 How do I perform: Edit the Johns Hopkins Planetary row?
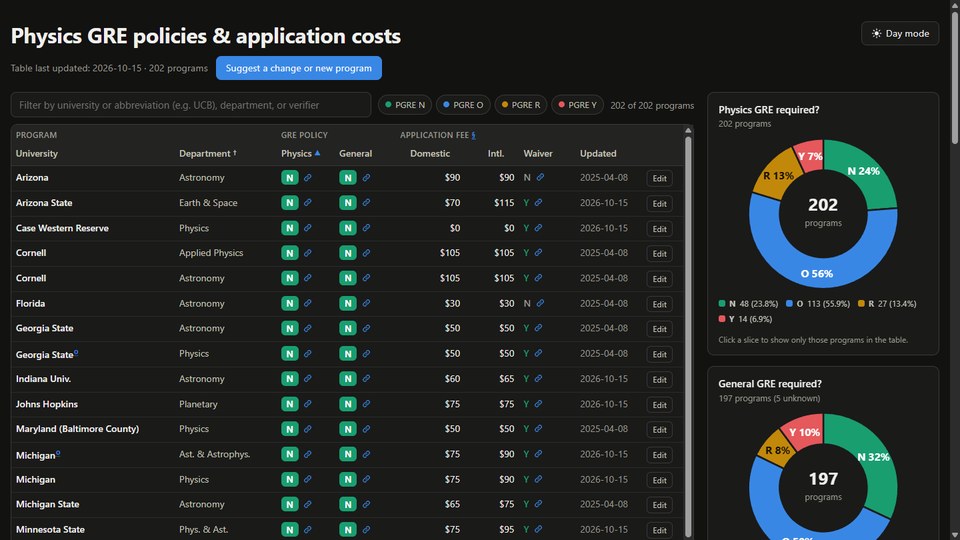click(659, 405)
